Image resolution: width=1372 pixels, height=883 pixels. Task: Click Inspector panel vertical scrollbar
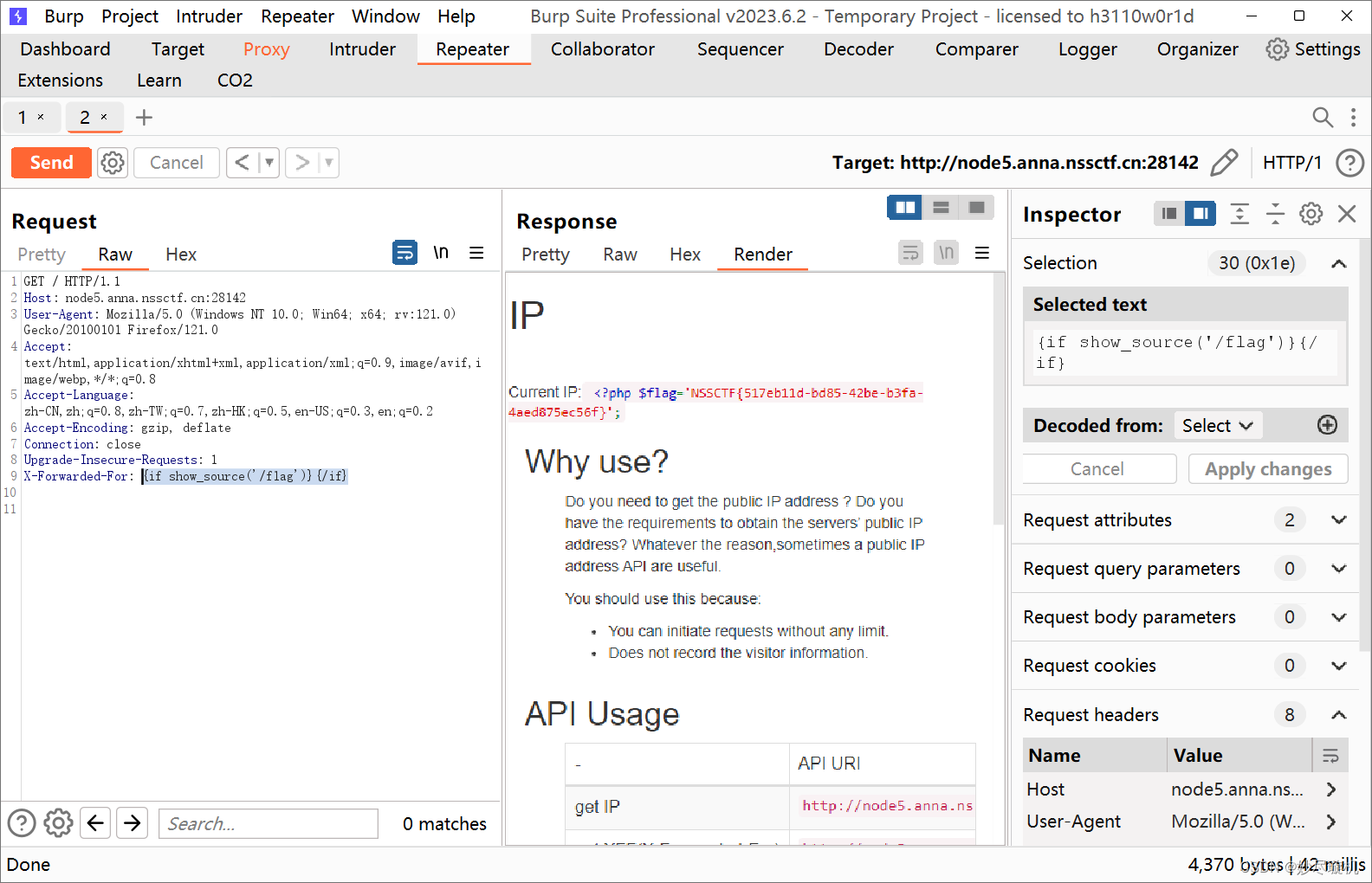(x=1365, y=446)
